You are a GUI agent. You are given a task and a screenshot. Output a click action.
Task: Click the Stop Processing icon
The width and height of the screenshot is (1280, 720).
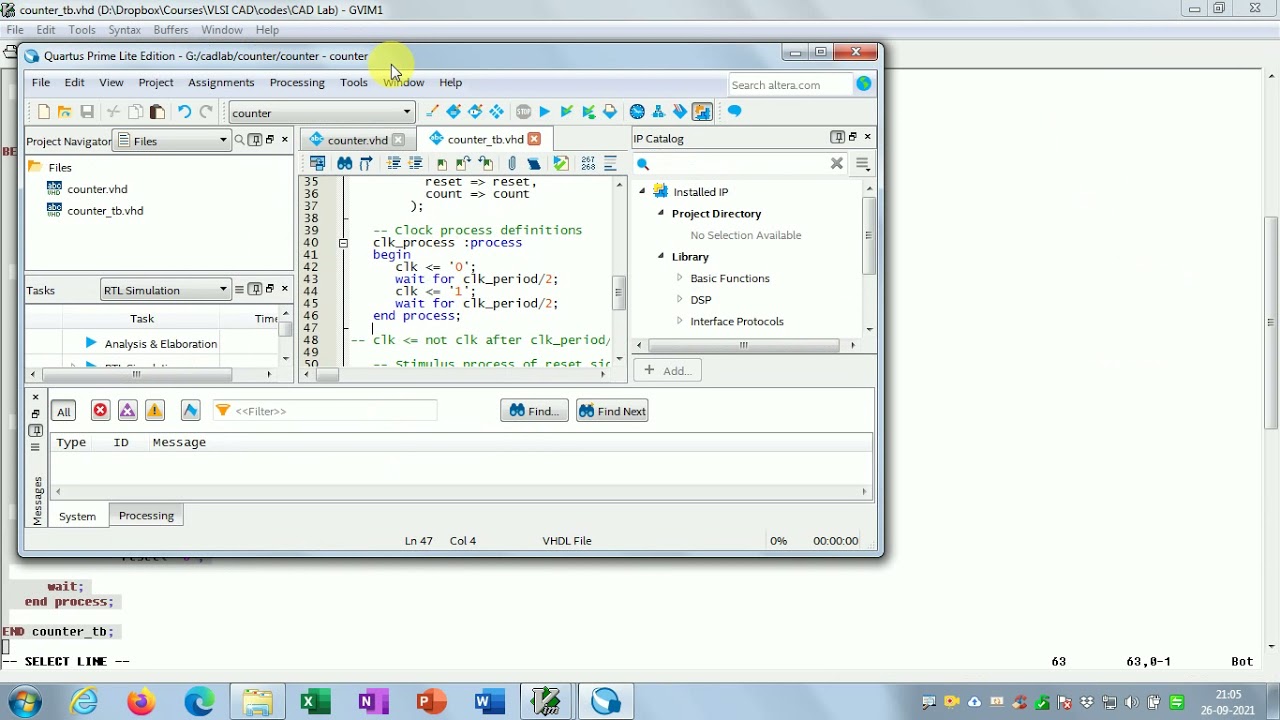click(524, 112)
